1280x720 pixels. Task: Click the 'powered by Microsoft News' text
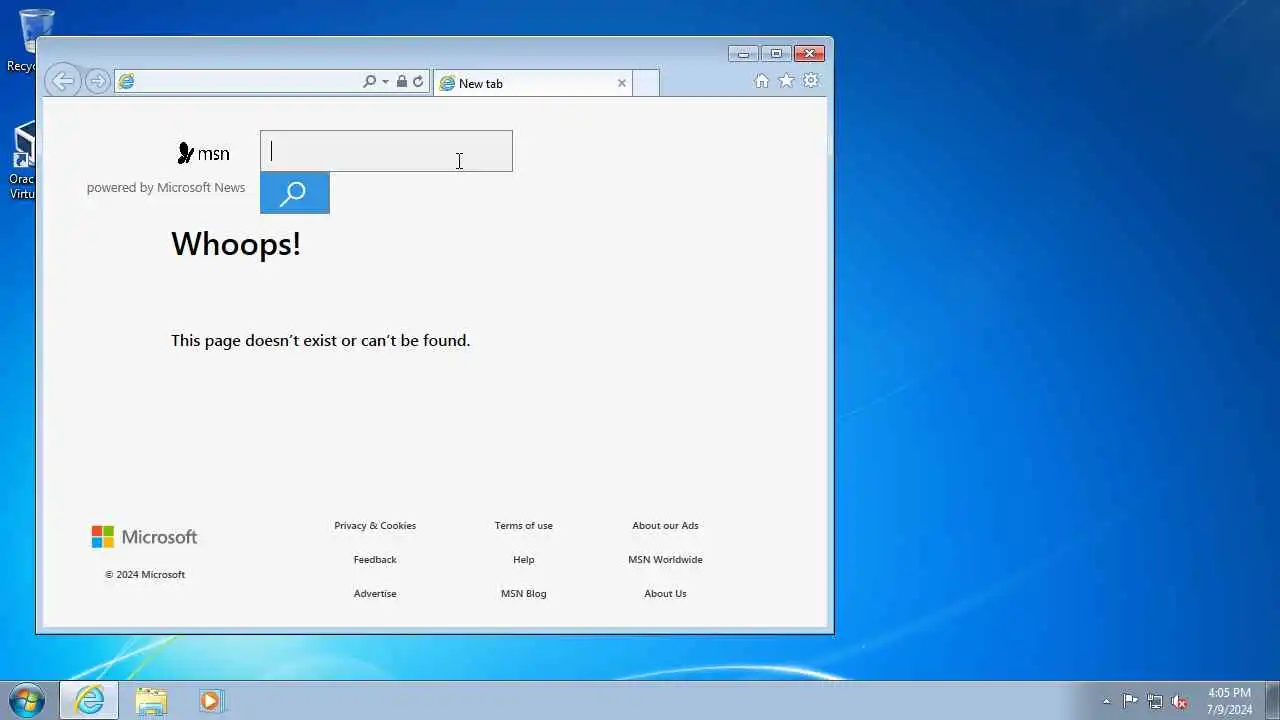[x=166, y=187]
